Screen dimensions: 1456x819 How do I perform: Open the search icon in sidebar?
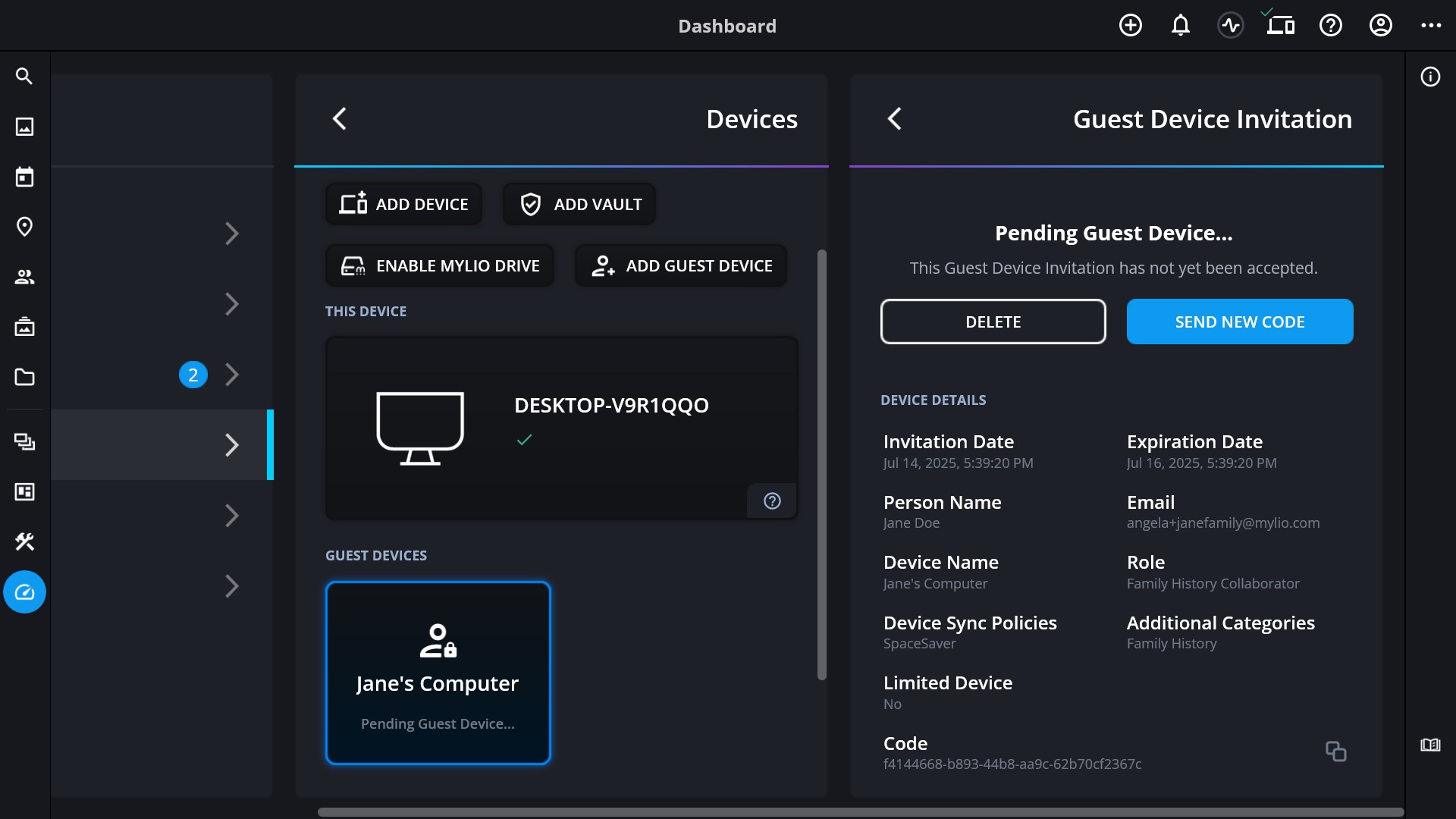click(x=24, y=76)
